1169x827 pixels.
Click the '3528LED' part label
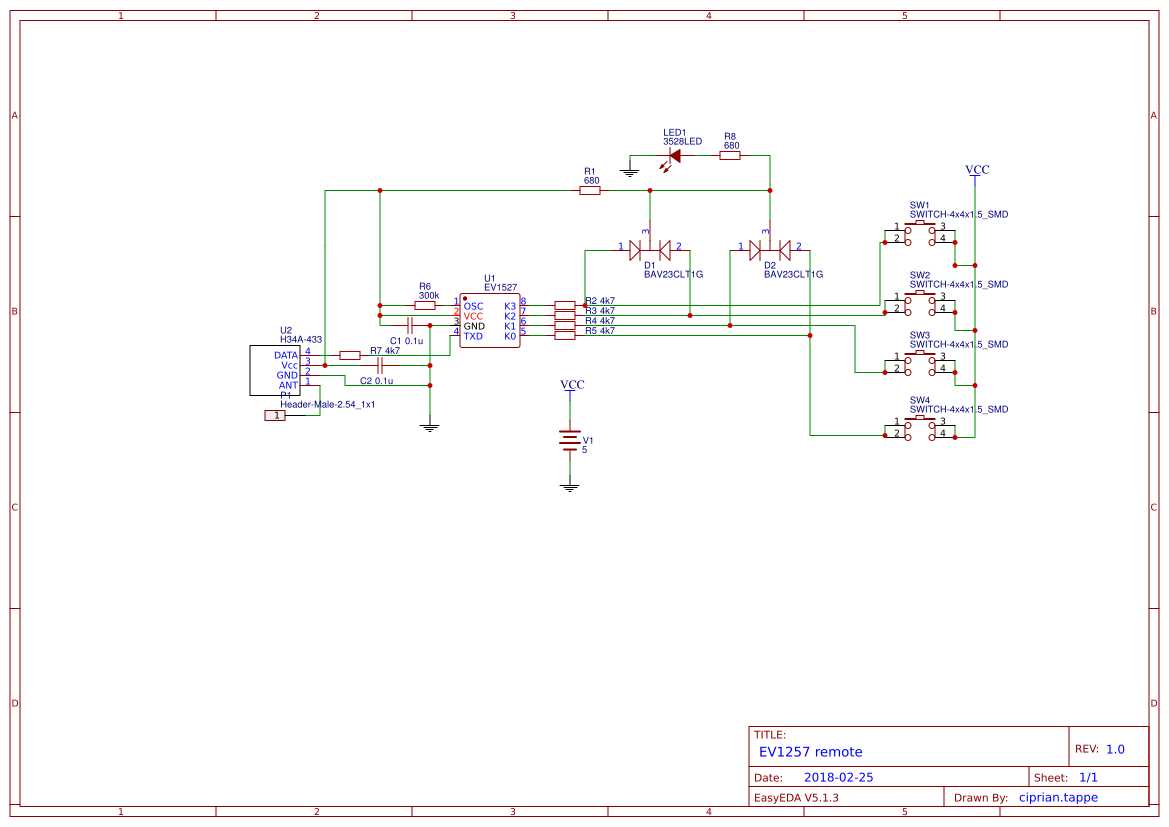(x=682, y=142)
